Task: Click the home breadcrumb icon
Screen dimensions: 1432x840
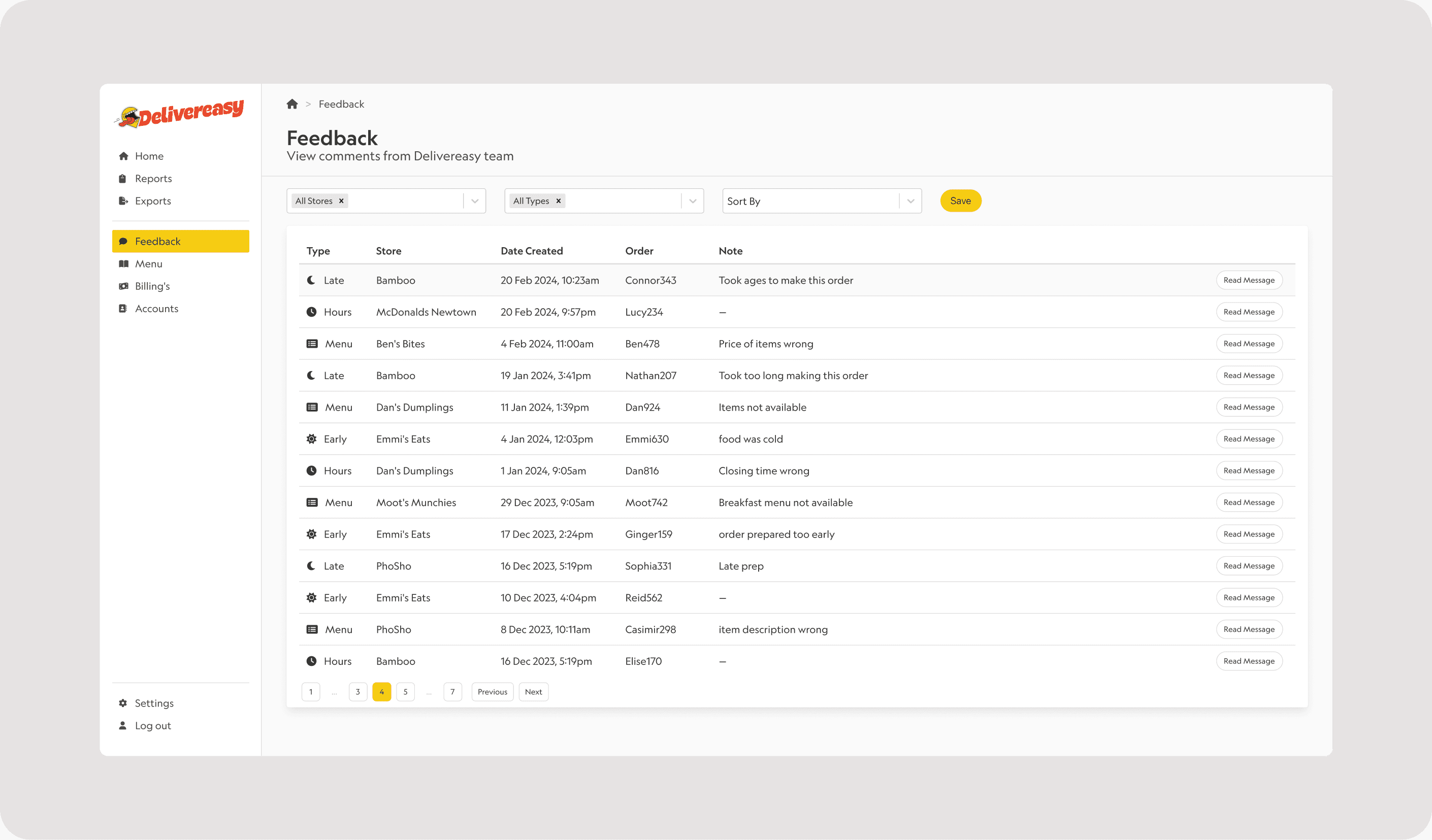Action: coord(292,104)
